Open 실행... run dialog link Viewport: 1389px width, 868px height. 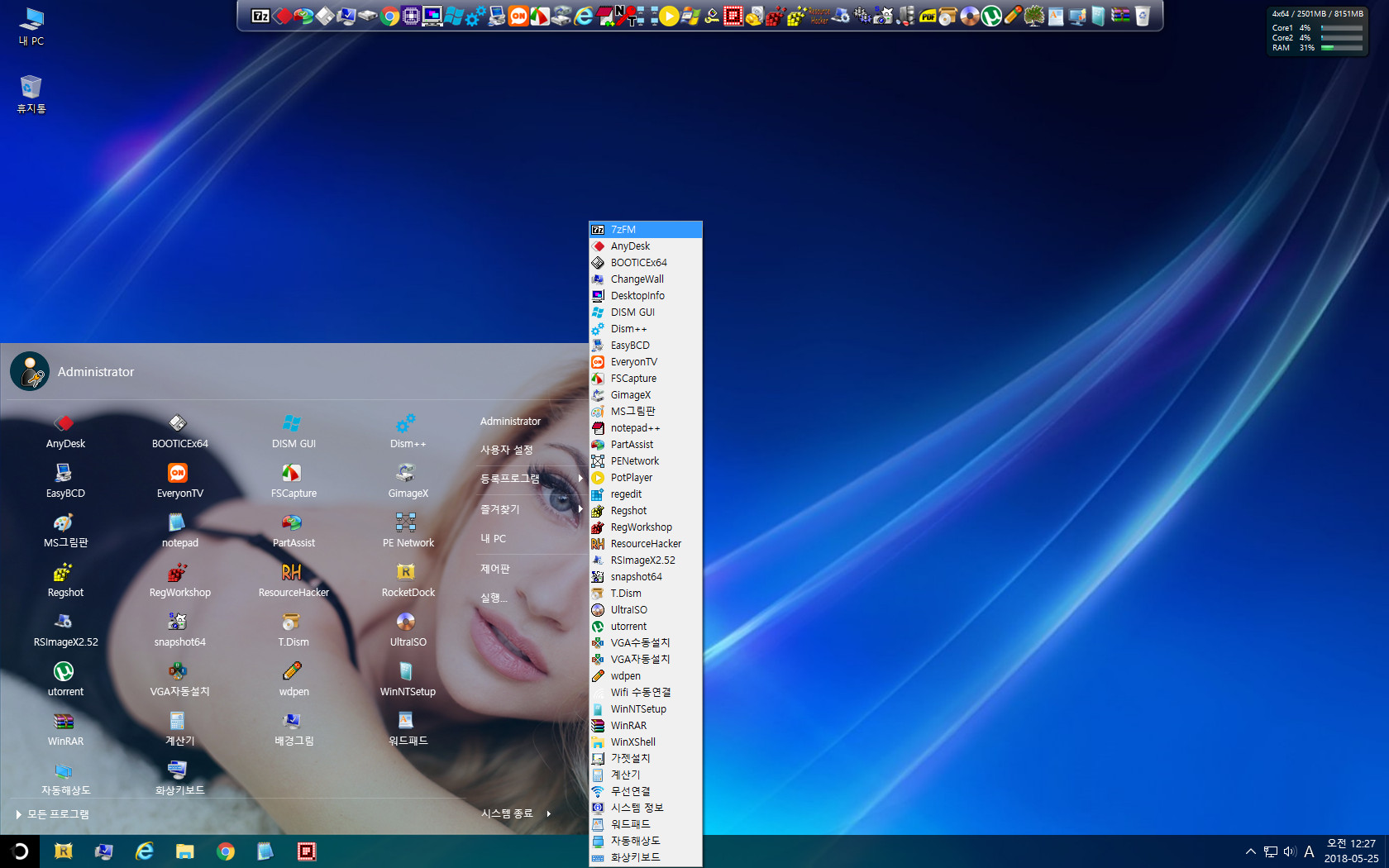point(494,598)
